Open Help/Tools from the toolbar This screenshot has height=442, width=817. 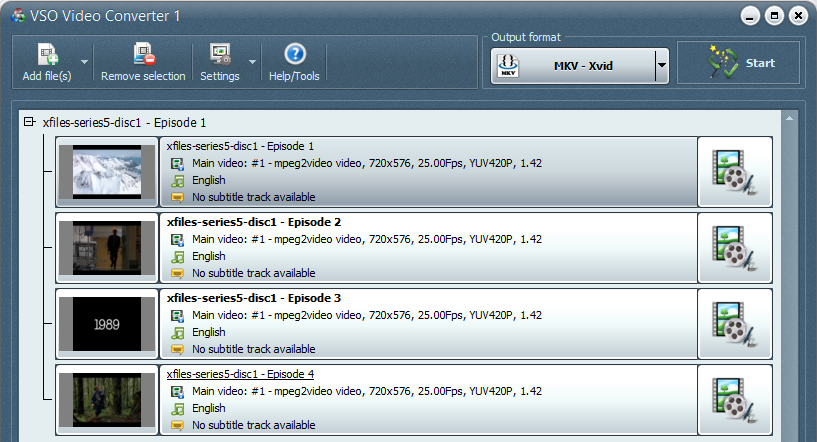tap(294, 54)
